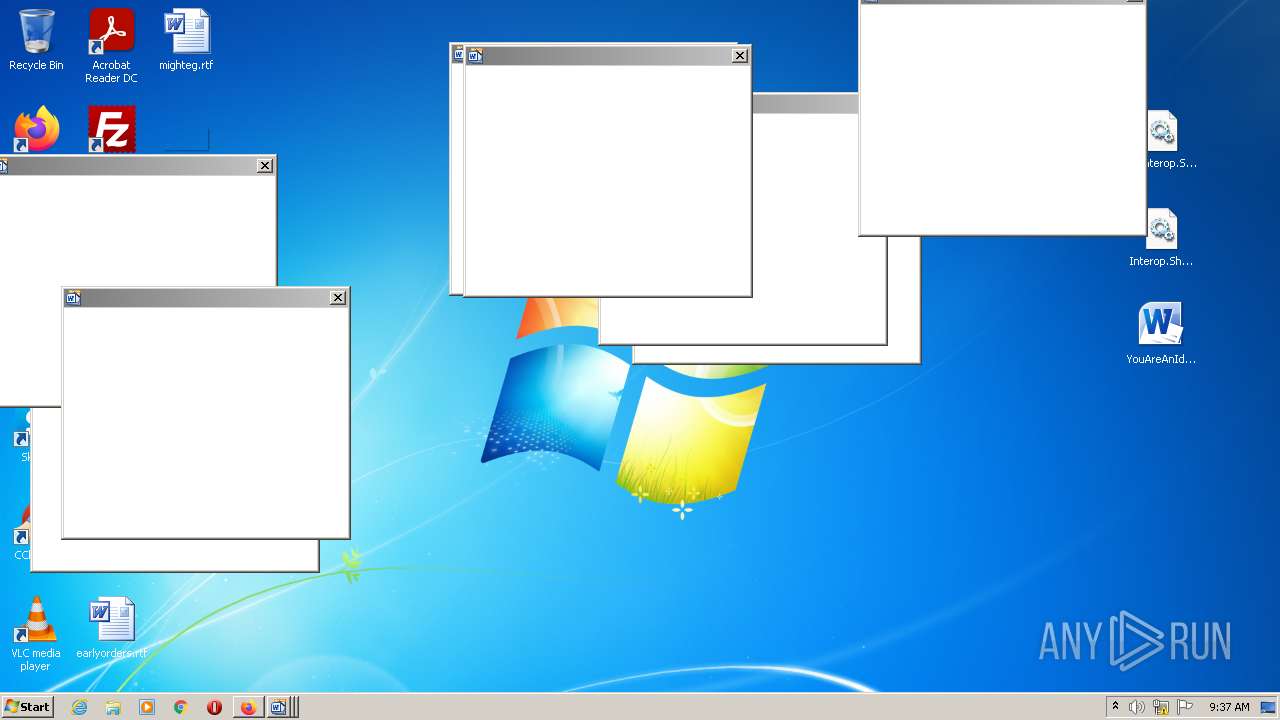Close the frontmost blank window on the left

coord(338,297)
